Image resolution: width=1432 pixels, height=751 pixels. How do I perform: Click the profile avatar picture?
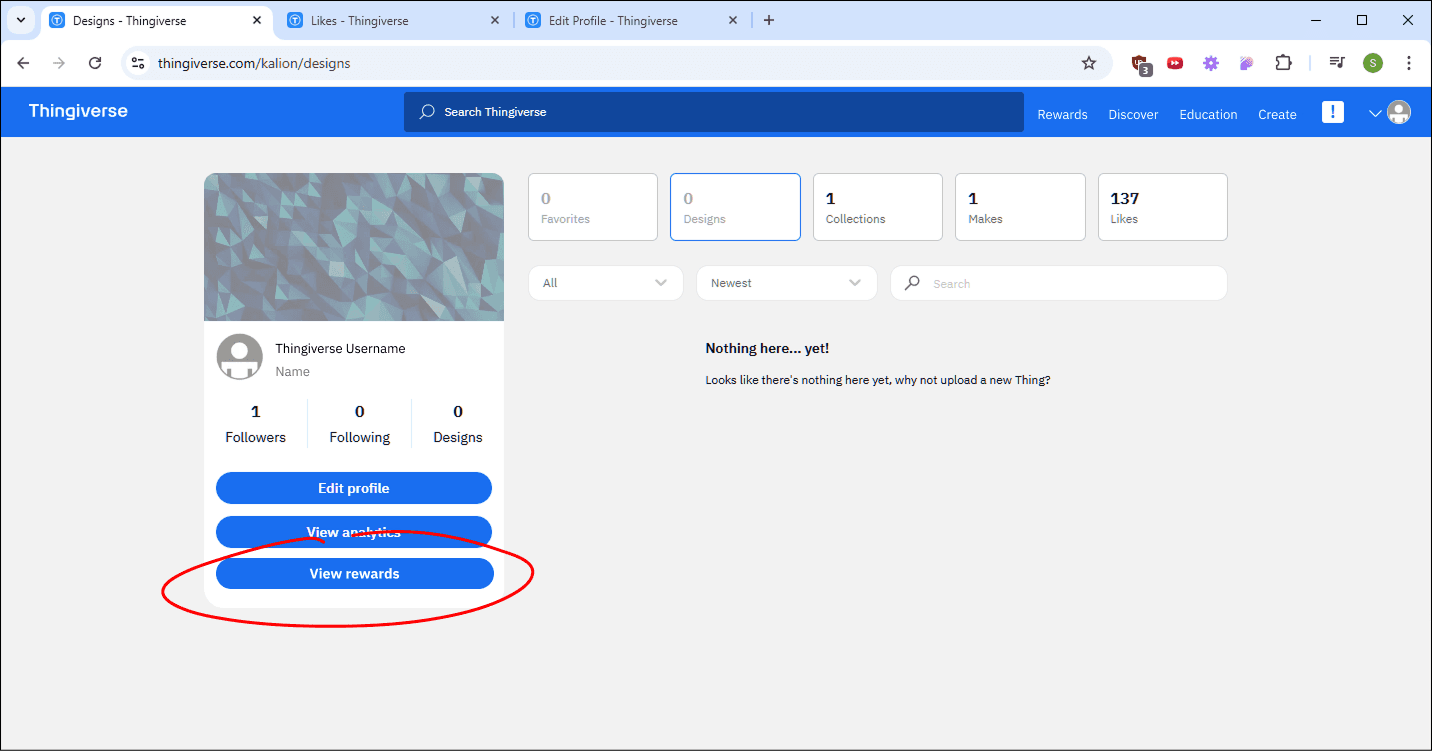pos(240,357)
